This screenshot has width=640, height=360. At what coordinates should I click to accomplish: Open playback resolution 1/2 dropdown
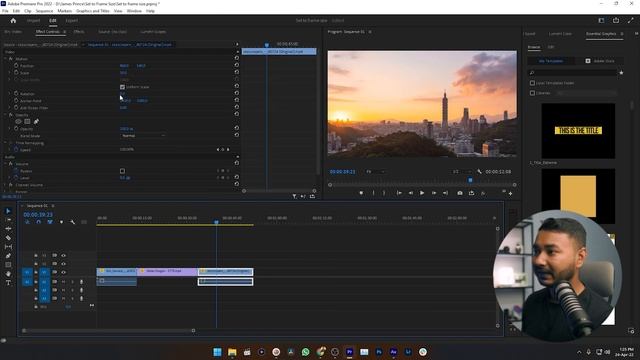click(461, 172)
